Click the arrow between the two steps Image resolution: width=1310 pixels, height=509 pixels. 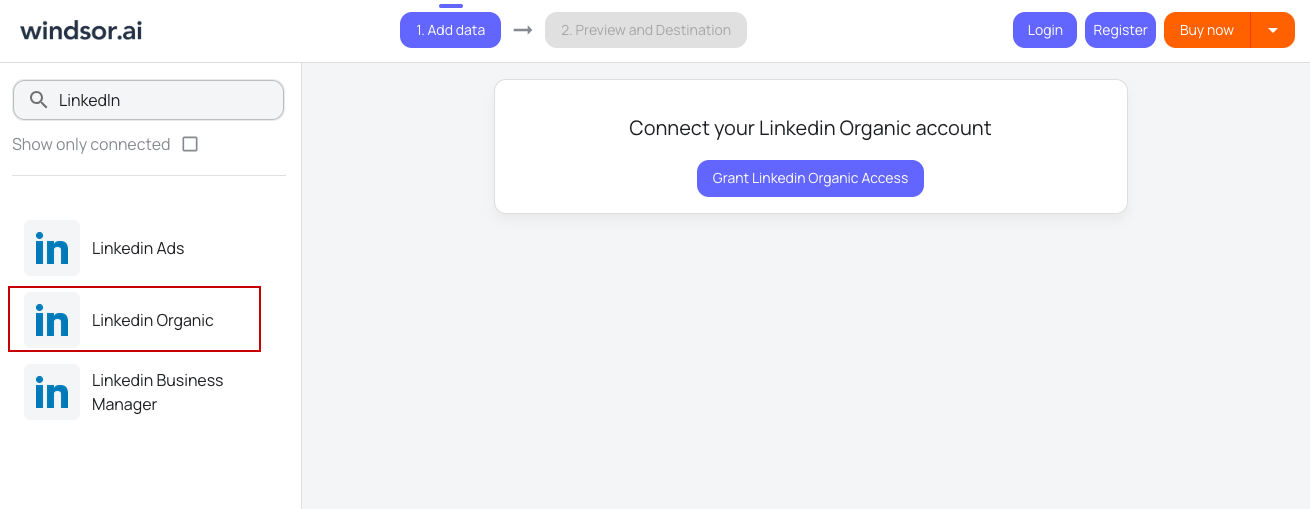pyautogui.click(x=522, y=30)
